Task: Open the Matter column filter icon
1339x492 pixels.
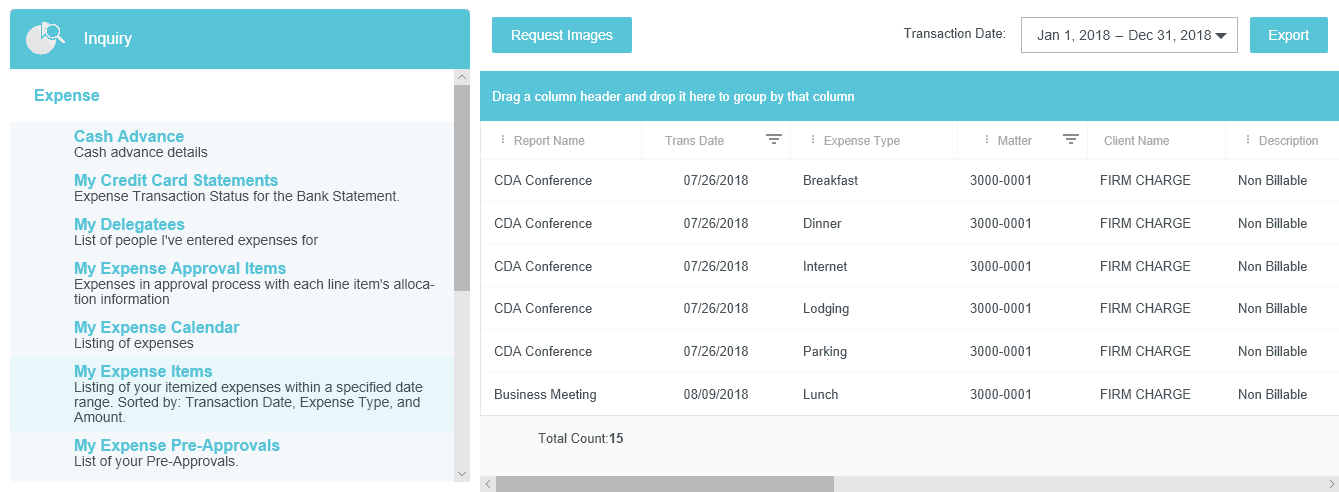Action: click(x=1071, y=140)
